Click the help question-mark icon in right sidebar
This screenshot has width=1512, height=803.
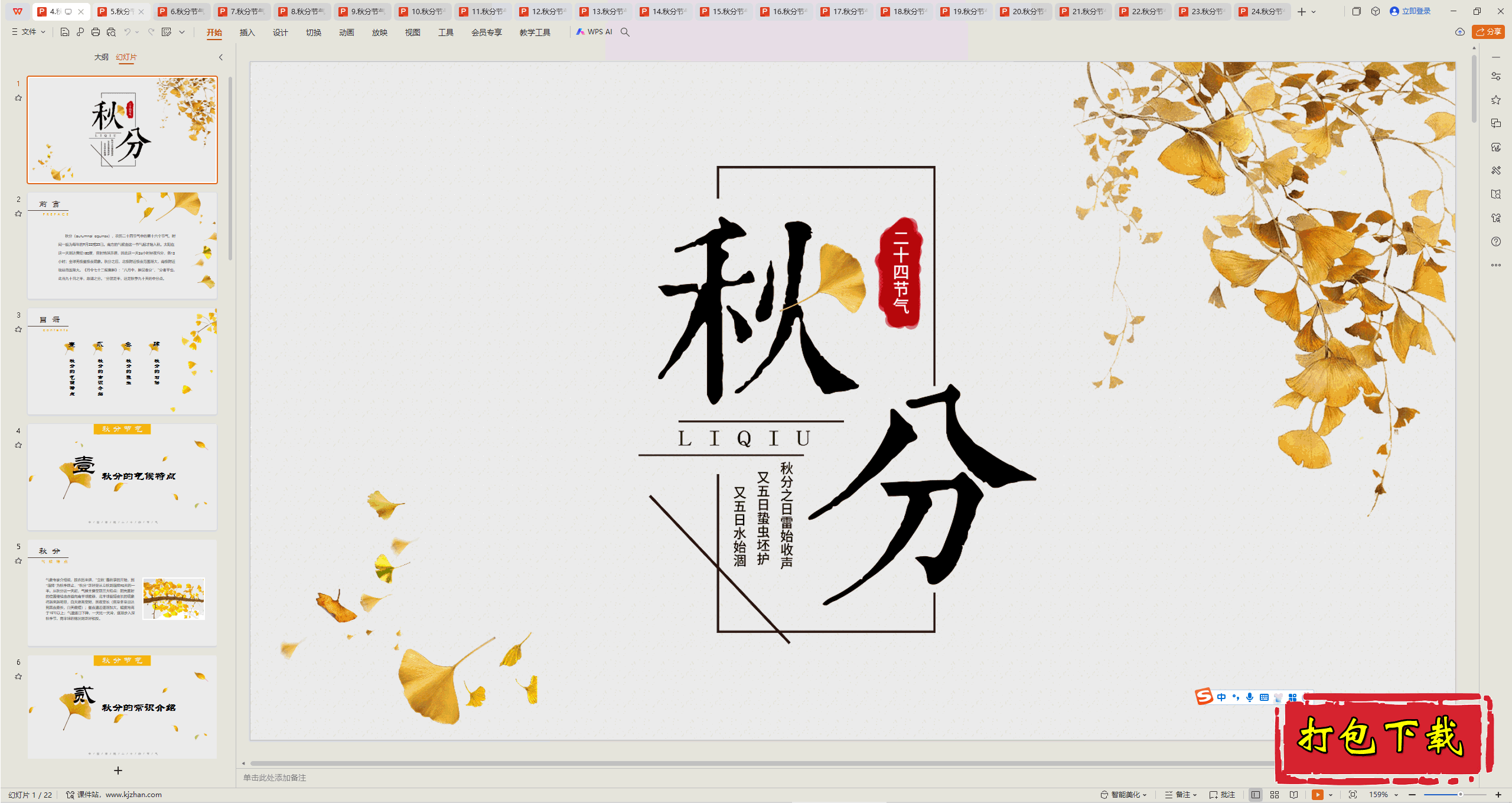point(1496,241)
